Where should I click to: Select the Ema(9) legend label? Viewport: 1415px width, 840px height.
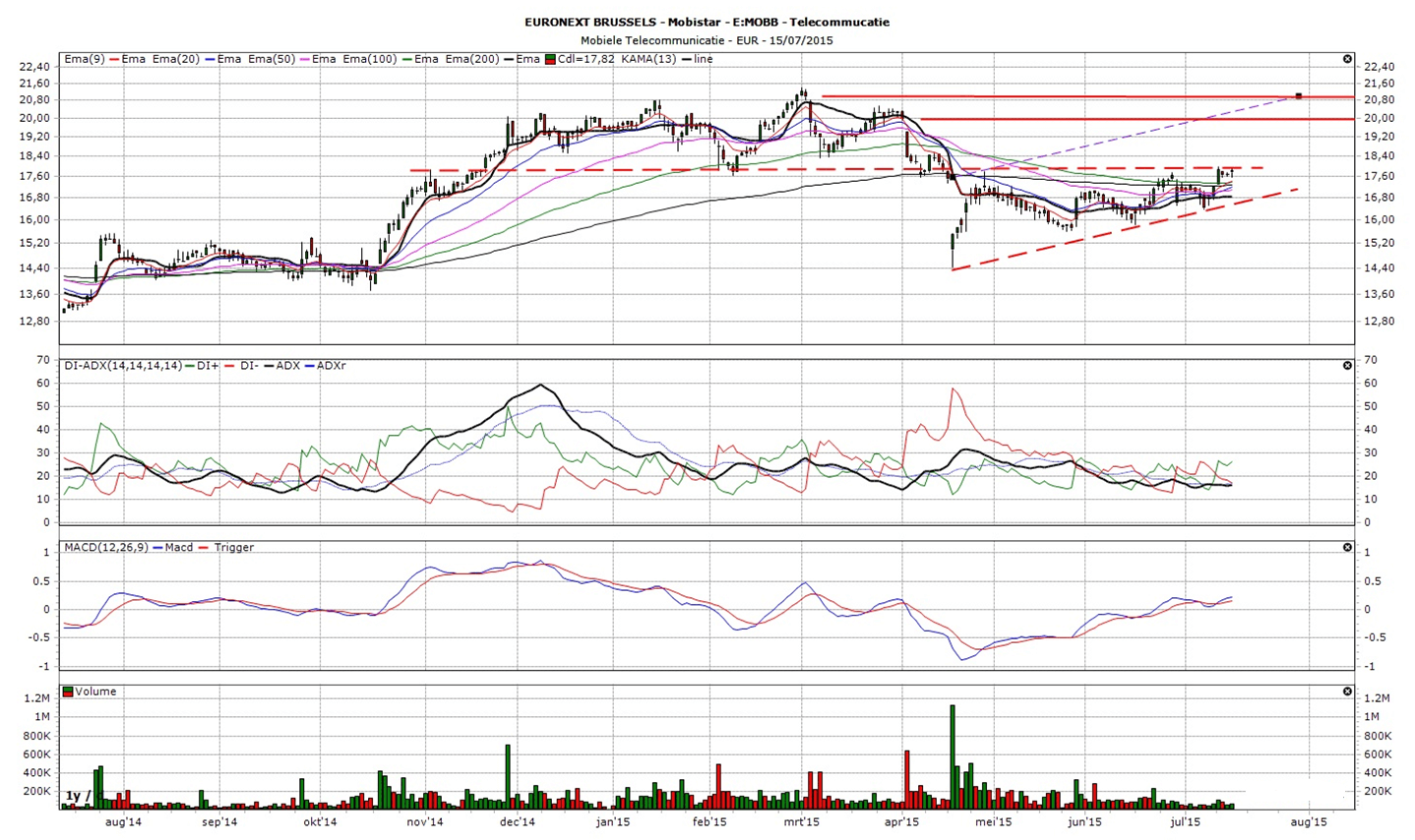pos(85,59)
